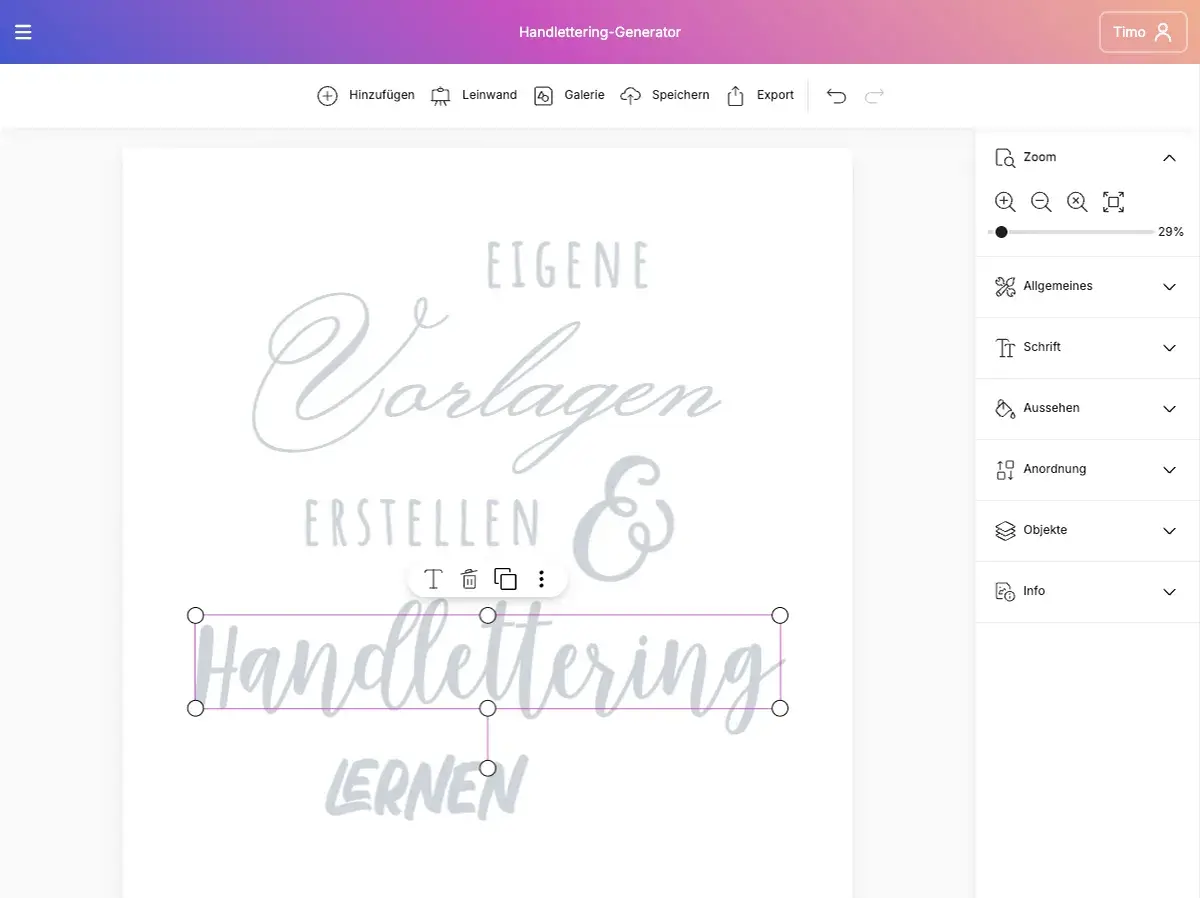
Task: Zoom out with the minus magnifier
Action: pos(1041,202)
